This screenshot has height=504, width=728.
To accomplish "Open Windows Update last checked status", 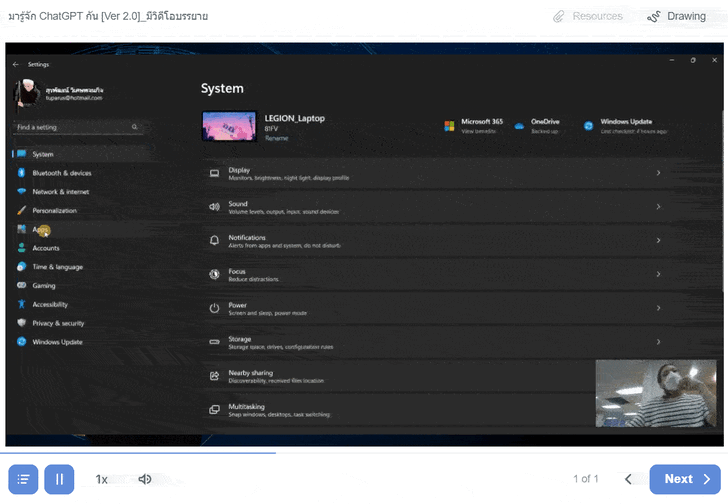I will [x=634, y=131].
